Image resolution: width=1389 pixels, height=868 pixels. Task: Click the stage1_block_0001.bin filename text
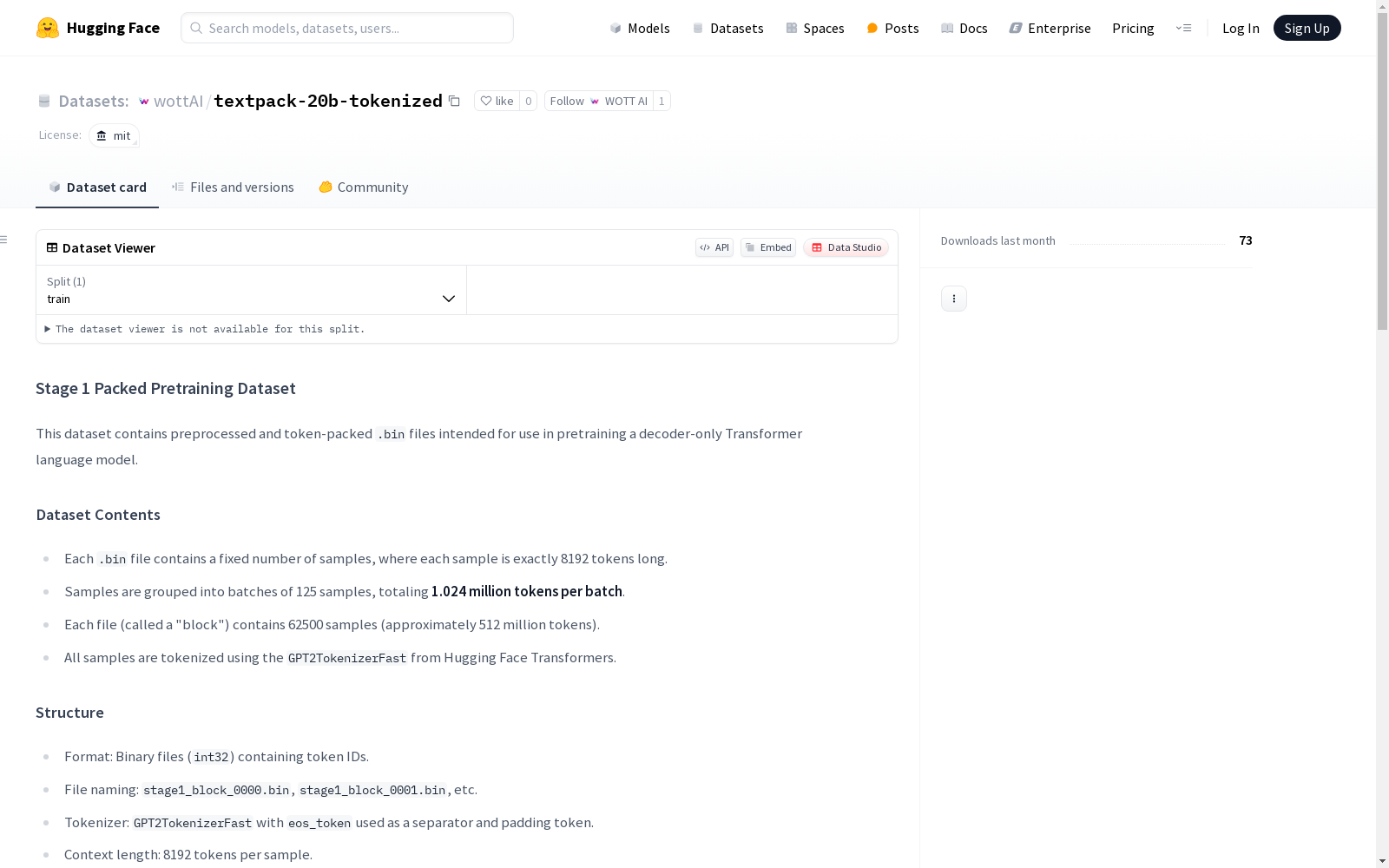pos(372,790)
